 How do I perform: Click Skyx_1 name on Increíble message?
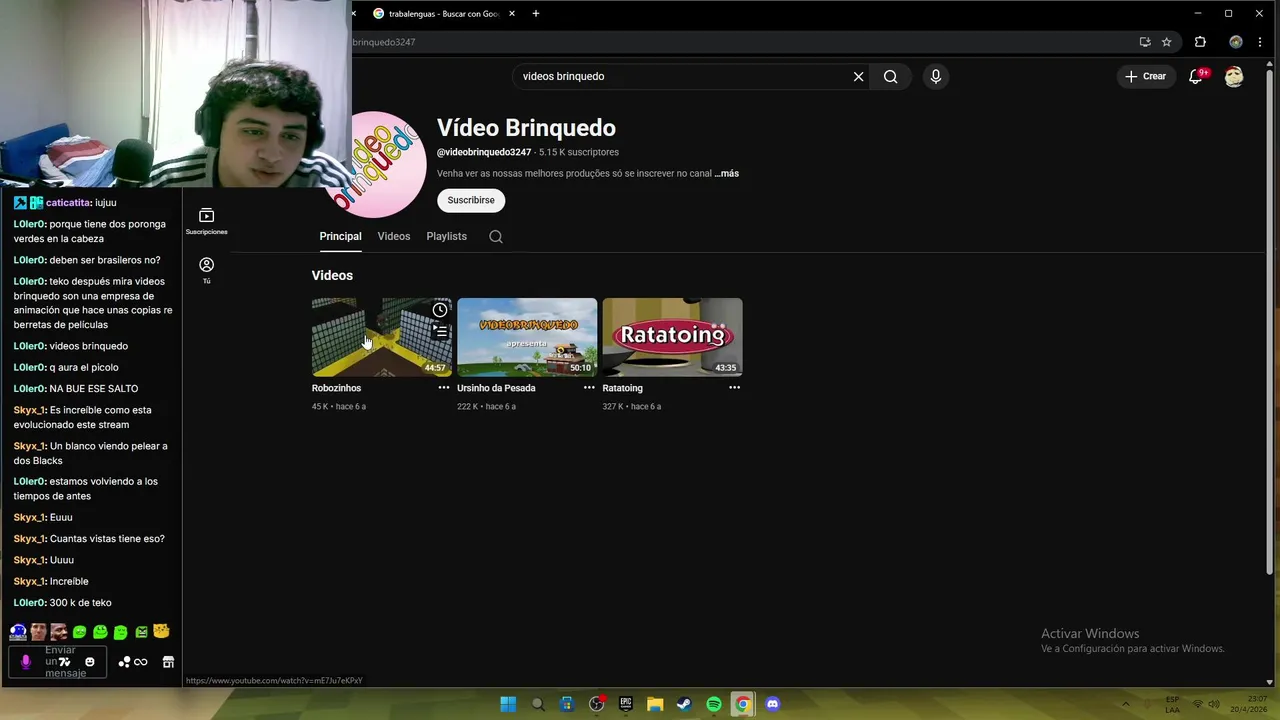click(29, 581)
